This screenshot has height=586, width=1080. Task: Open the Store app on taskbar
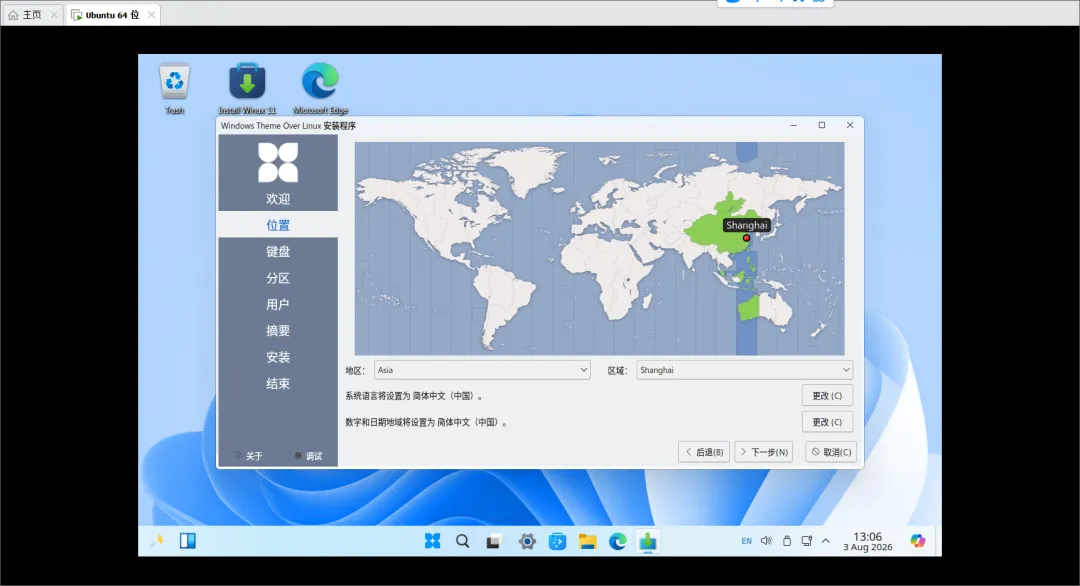click(557, 541)
